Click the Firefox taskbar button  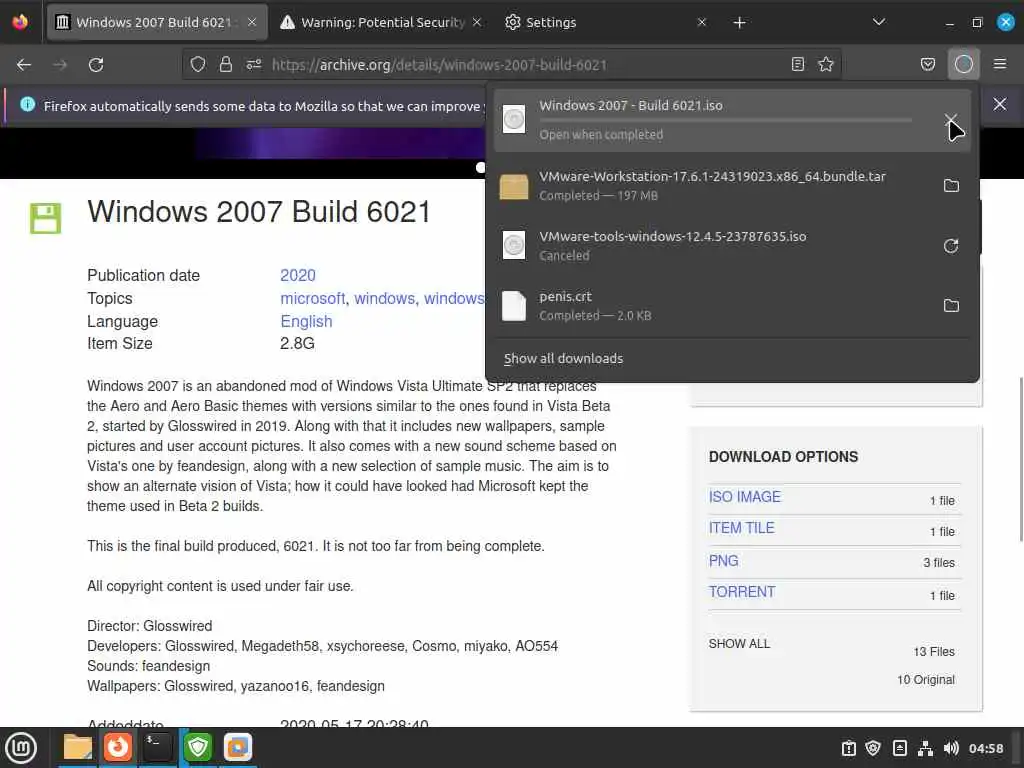[x=118, y=748]
